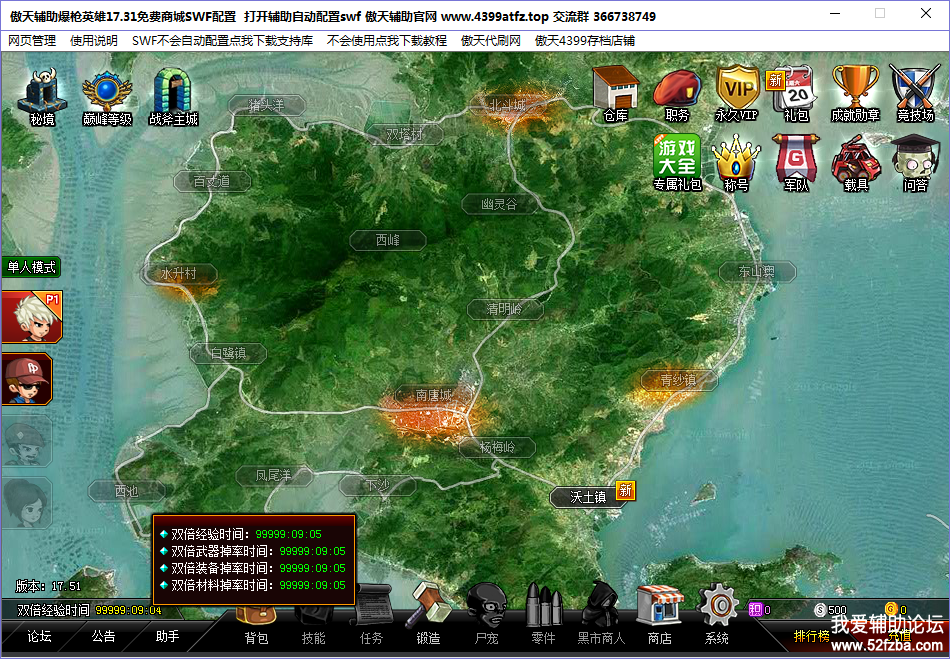Viewport: 950px width, 659px height.
Task: Travel to 南唐城 on the map
Action: [x=434, y=395]
